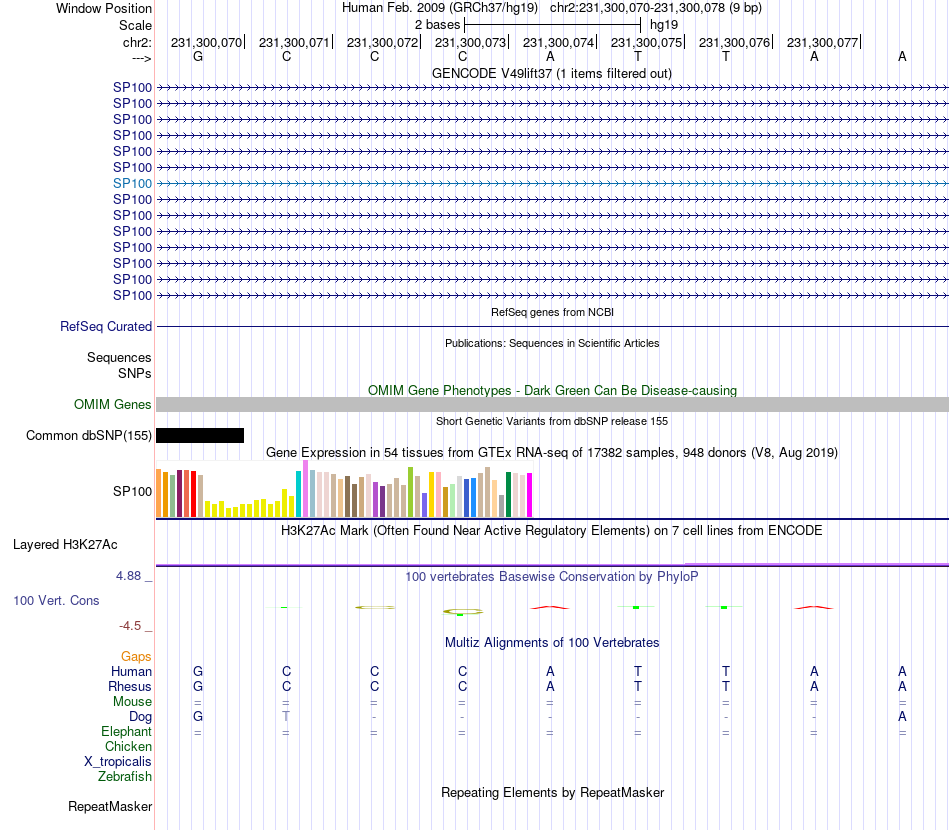Click the Mouse alignment row label
This screenshot has height=830, width=950.
coord(132,702)
